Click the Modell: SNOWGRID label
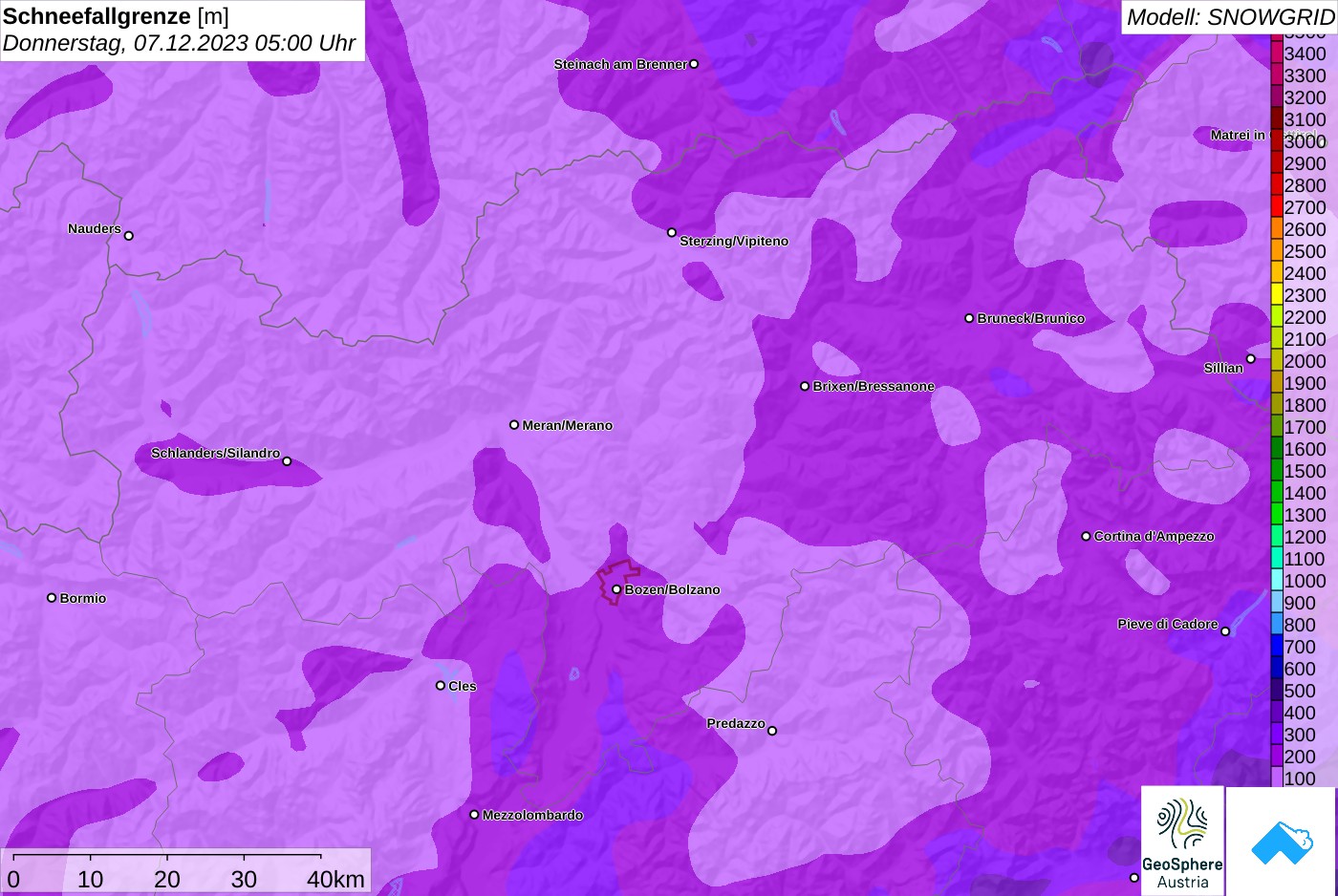This screenshot has width=1338, height=896. (x=1230, y=17)
